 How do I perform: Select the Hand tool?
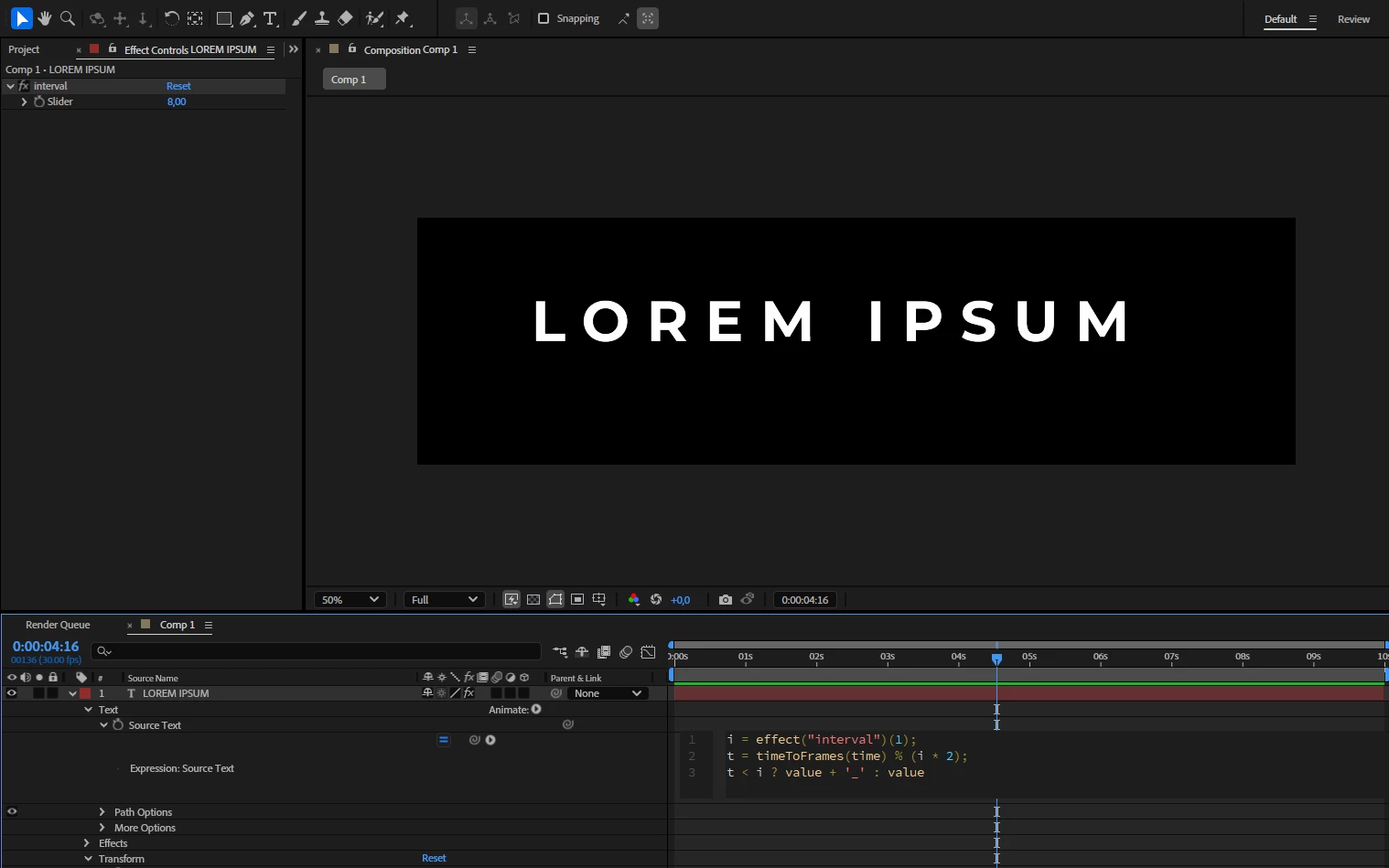click(45, 18)
